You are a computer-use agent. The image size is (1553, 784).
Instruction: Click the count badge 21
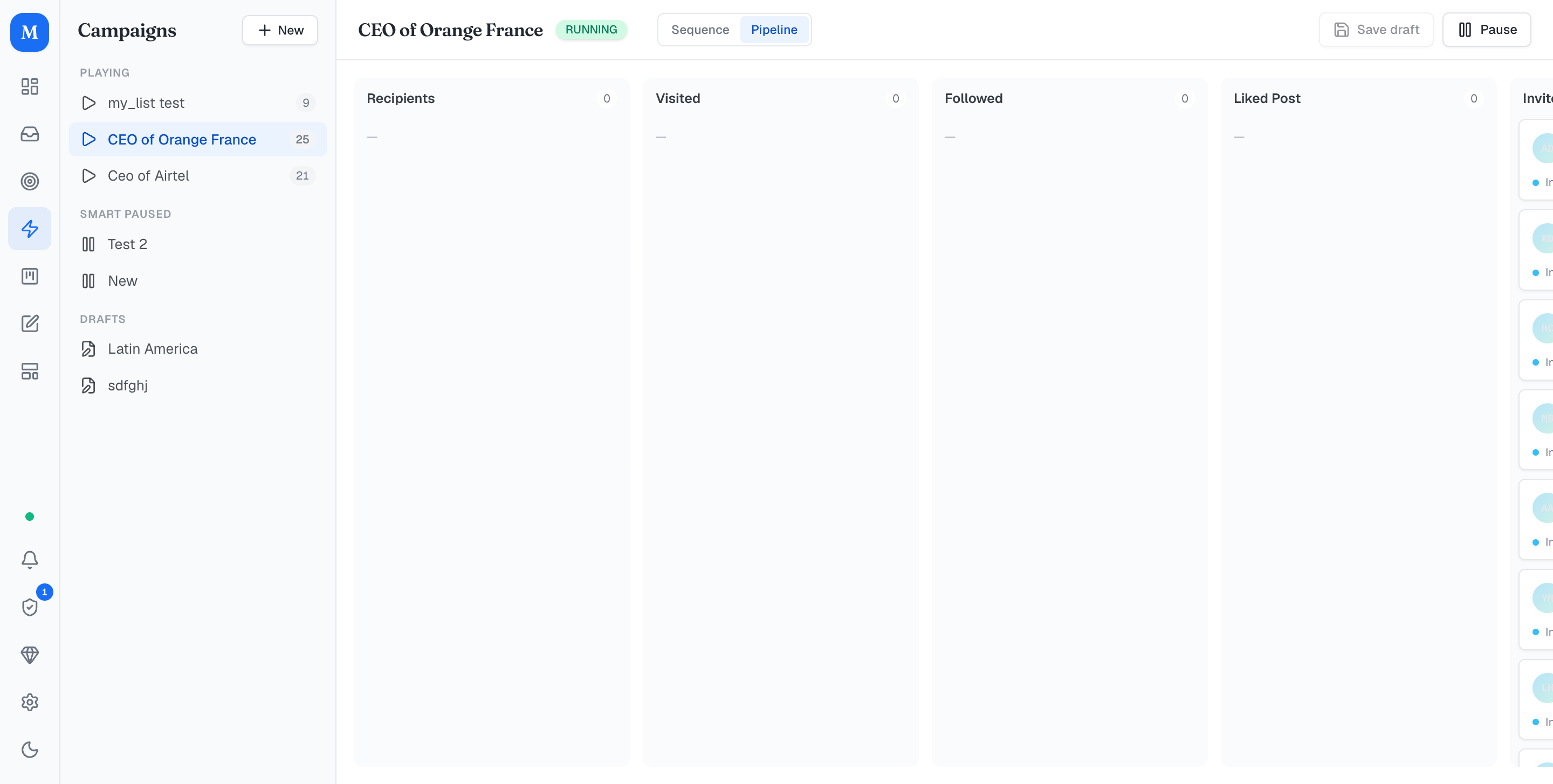302,176
